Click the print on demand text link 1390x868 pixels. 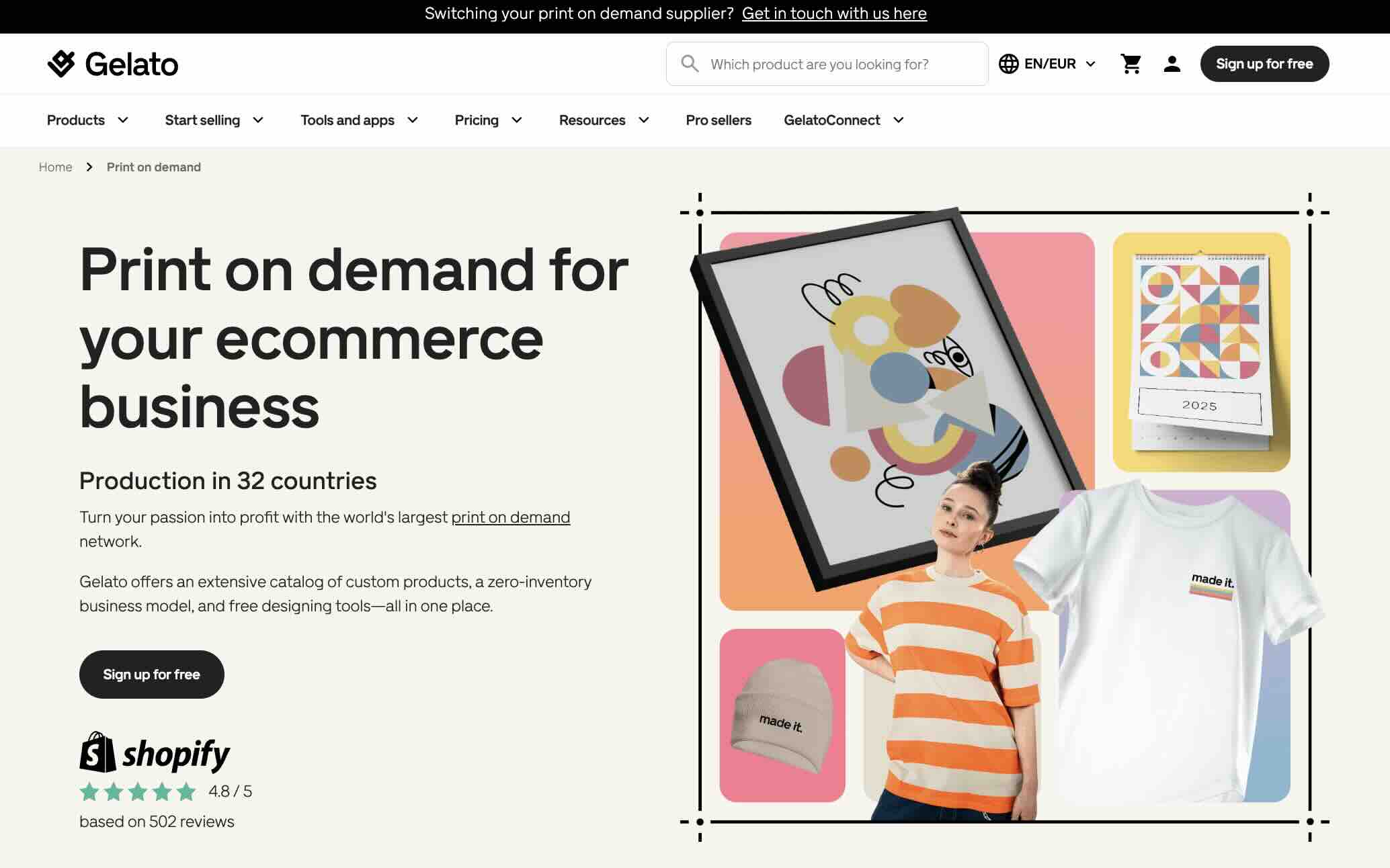[x=510, y=517]
